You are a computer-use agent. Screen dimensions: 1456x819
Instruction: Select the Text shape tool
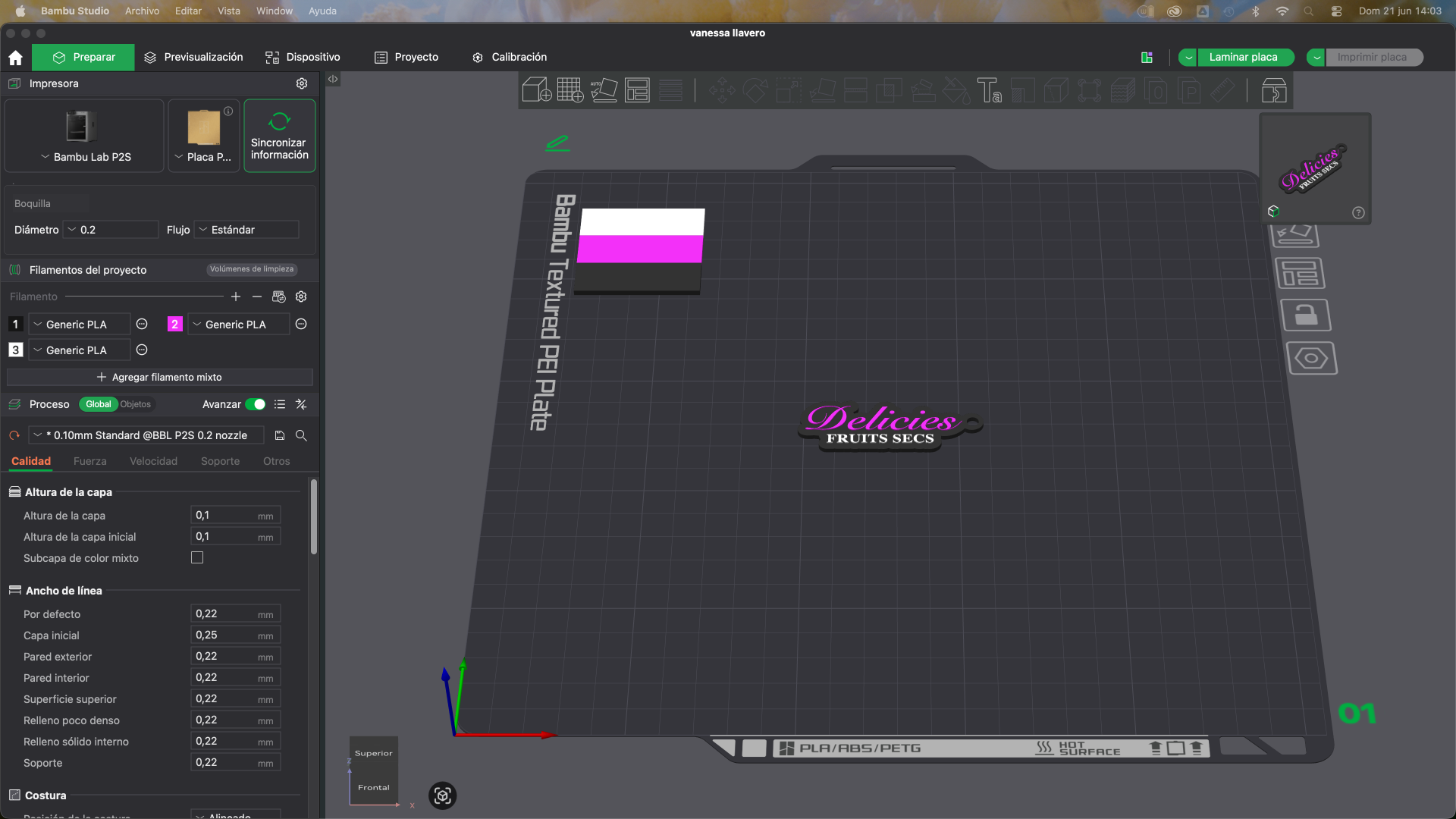(x=989, y=91)
